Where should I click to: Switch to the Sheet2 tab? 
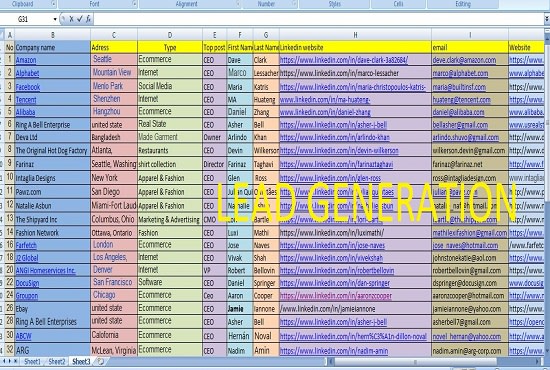click(x=56, y=361)
